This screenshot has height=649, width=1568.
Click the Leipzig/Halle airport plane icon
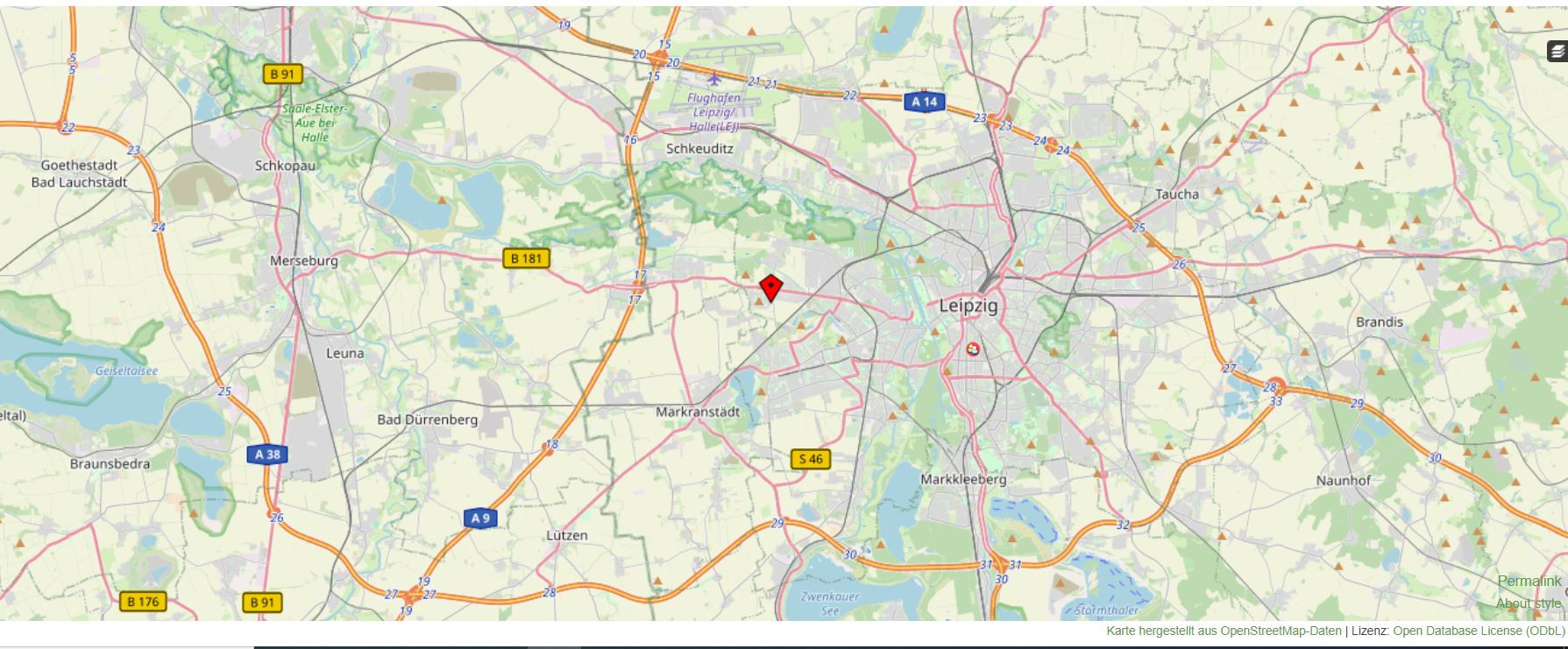pos(713,80)
